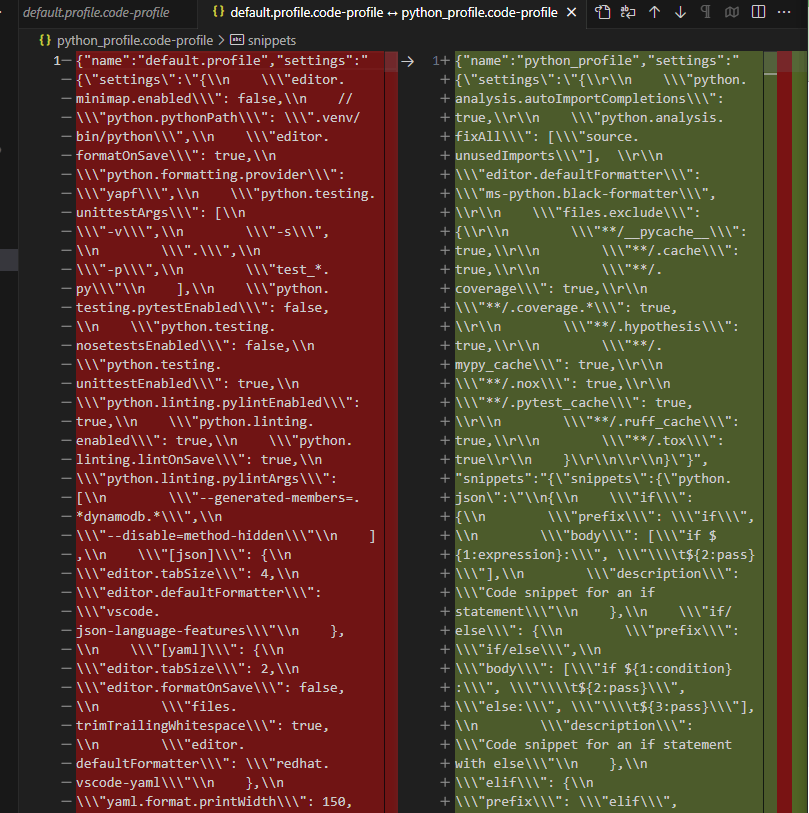This screenshot has width=809, height=813.
Task: Click the ".tox" line
Action: click(x=589, y=441)
